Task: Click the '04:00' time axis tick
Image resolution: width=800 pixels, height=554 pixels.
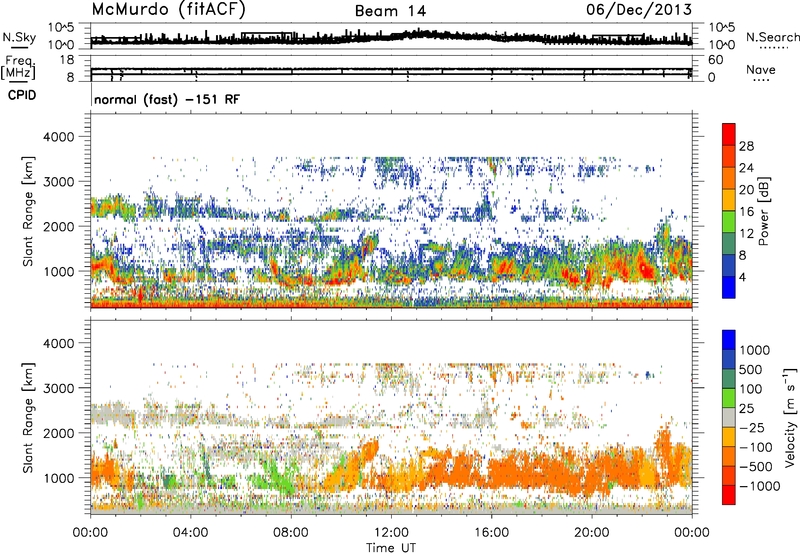Action: tap(190, 533)
